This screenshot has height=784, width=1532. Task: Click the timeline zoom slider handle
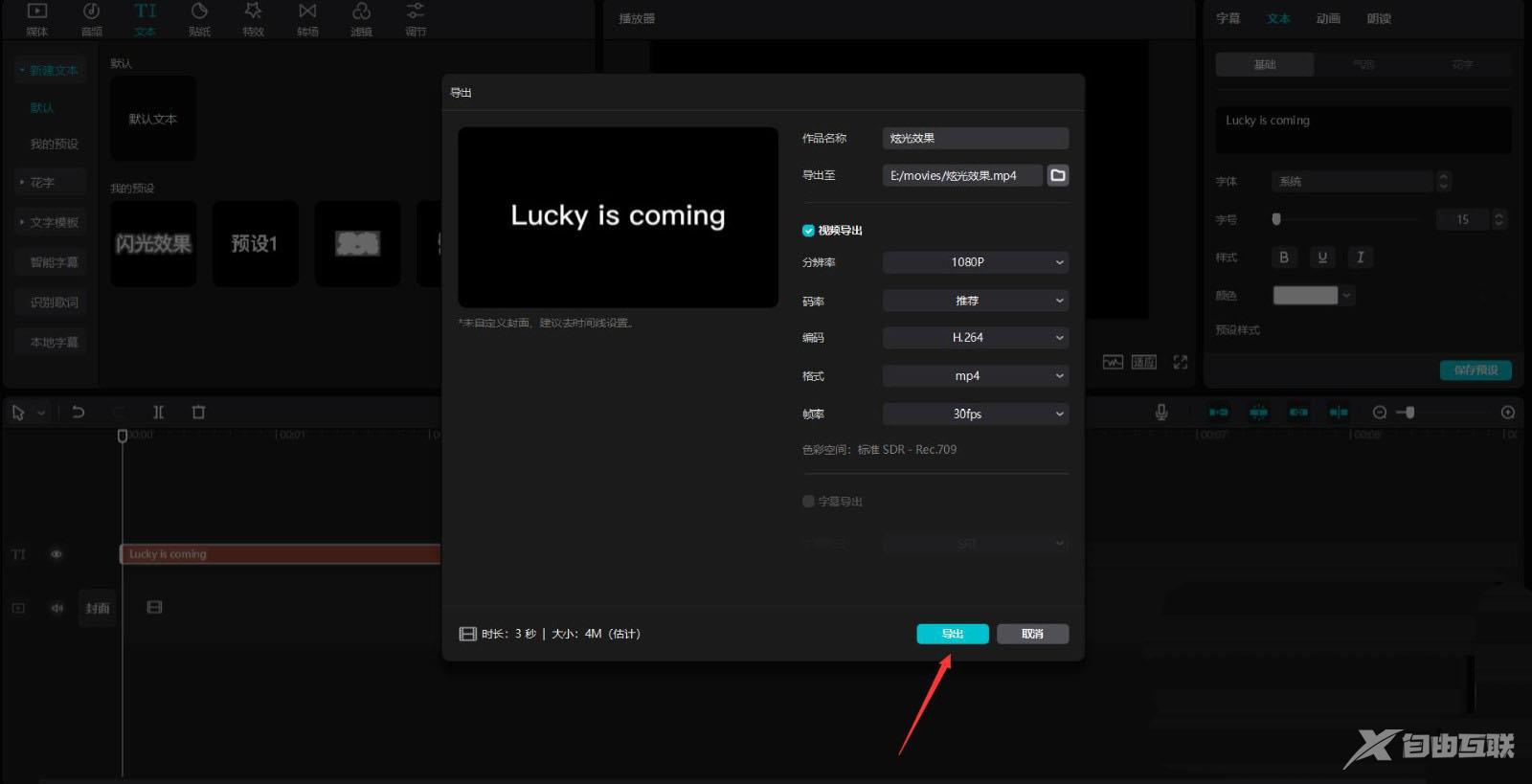(x=1409, y=413)
